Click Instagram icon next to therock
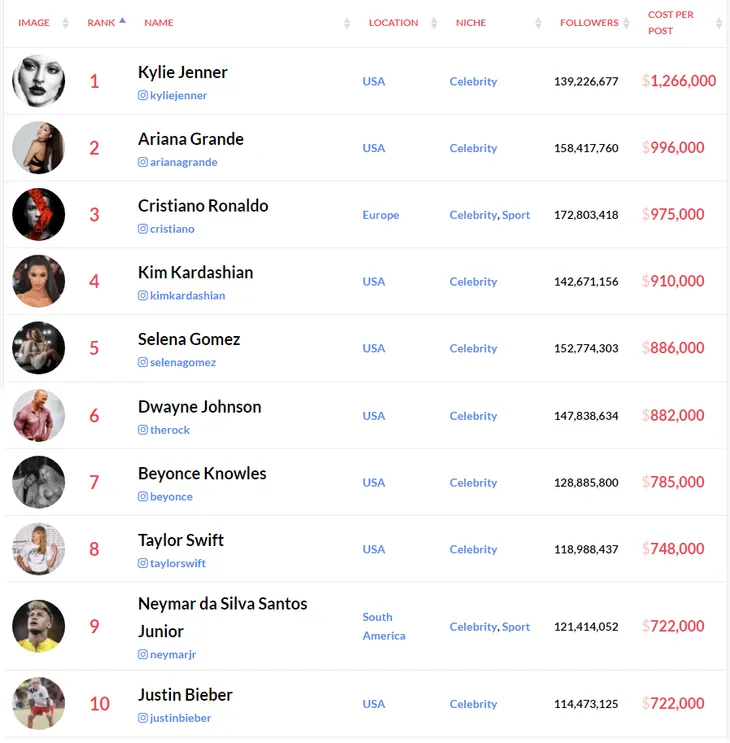 [x=143, y=430]
